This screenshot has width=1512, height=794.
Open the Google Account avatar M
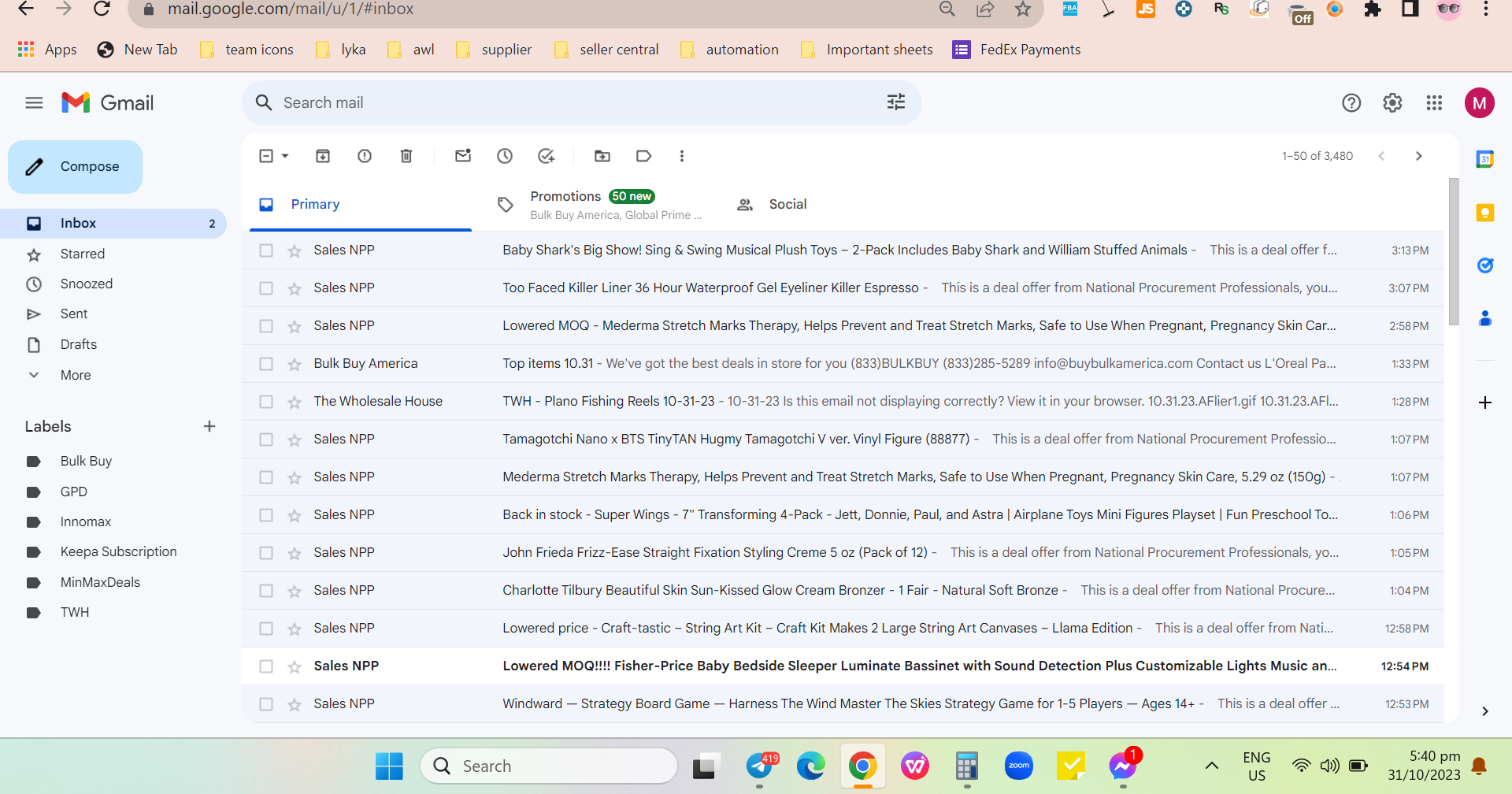1480,103
